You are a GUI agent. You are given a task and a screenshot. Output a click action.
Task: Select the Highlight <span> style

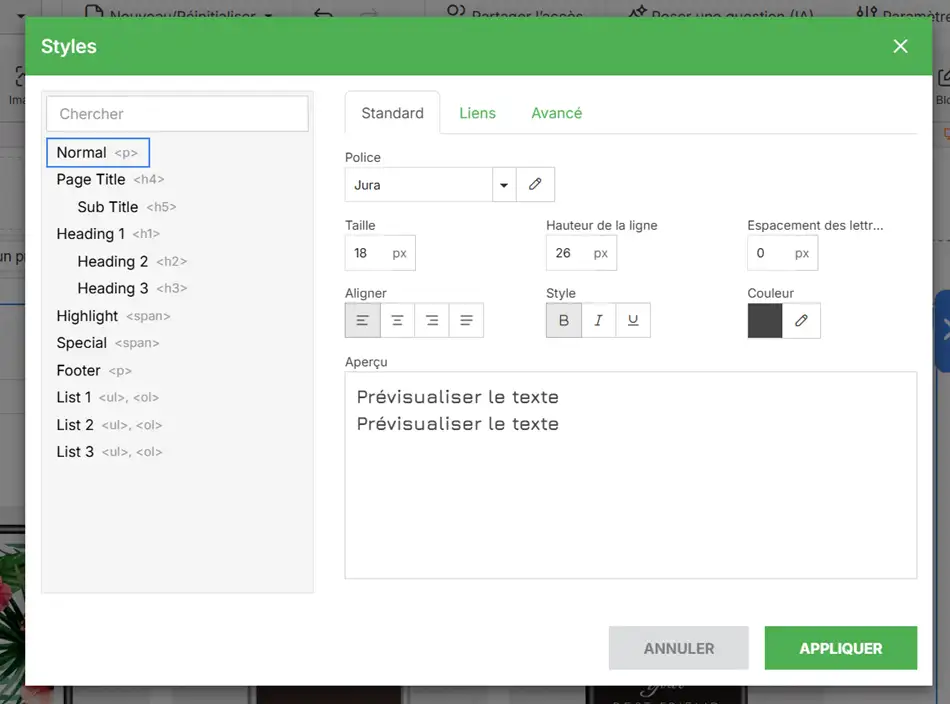pos(113,316)
